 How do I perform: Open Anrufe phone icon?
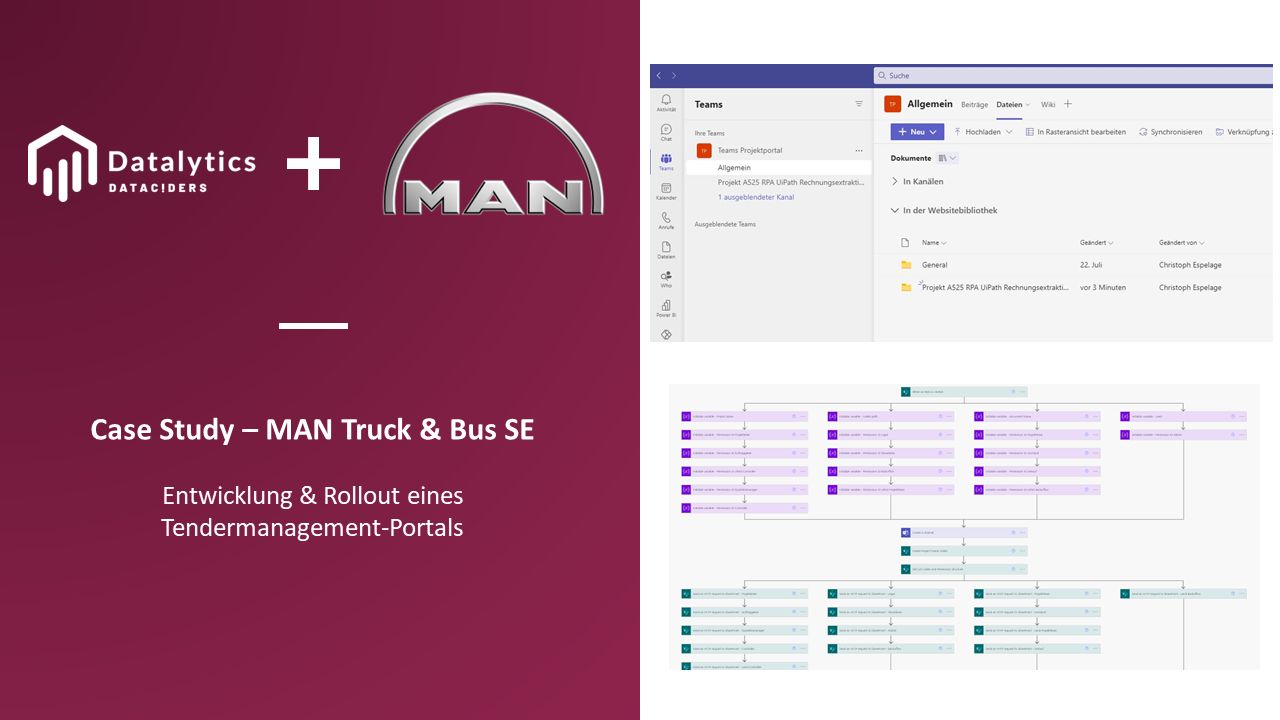point(666,218)
